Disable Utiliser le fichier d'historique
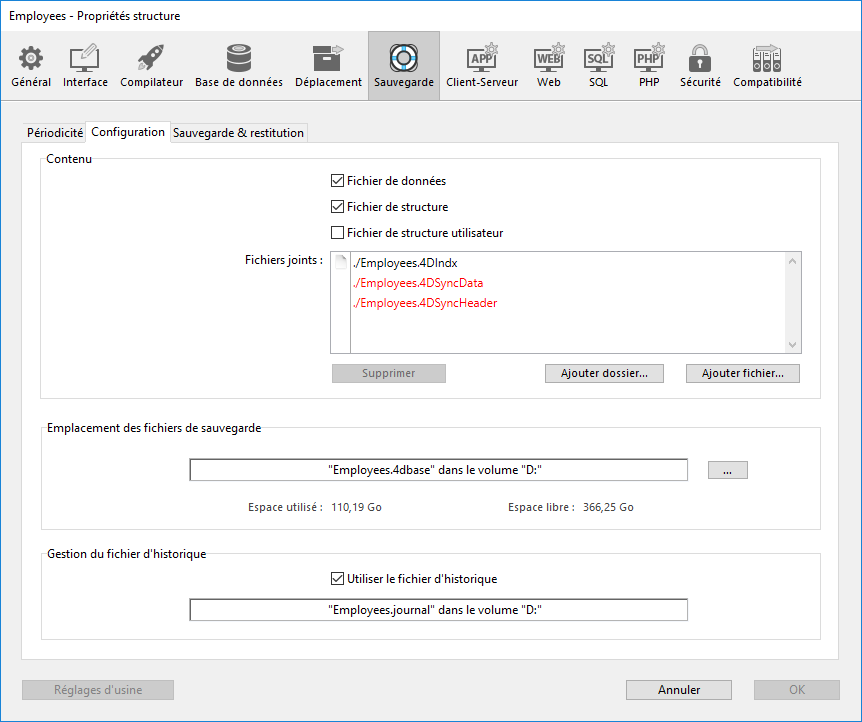862x722 pixels. click(x=338, y=579)
